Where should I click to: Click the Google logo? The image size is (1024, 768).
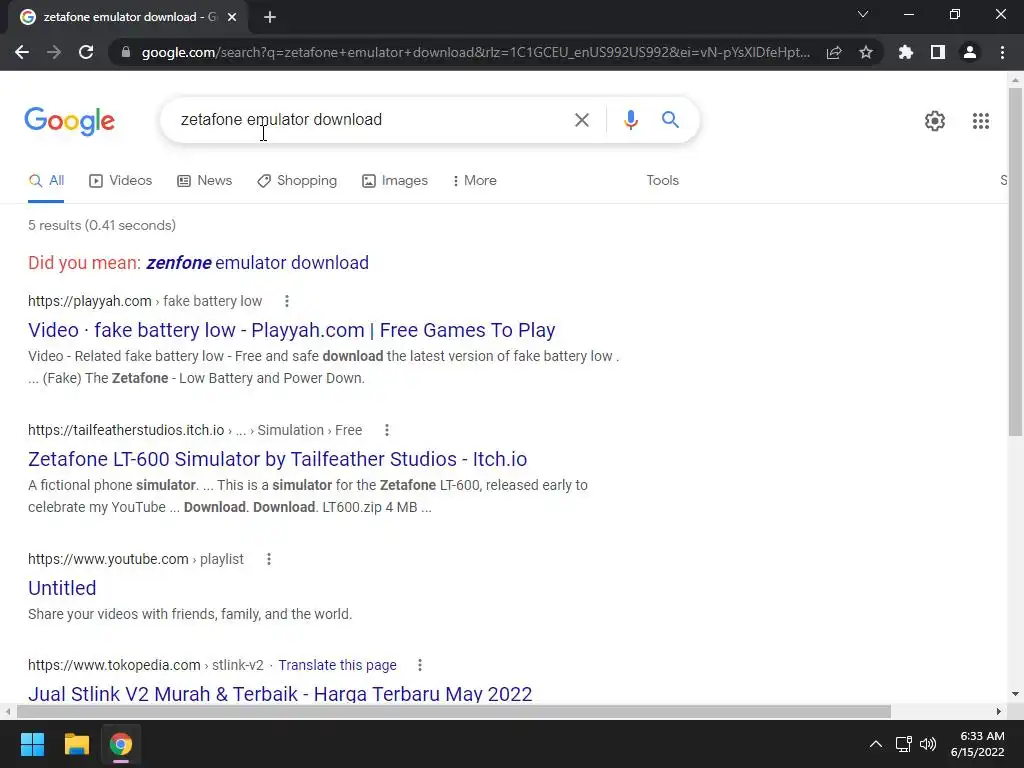pos(70,121)
